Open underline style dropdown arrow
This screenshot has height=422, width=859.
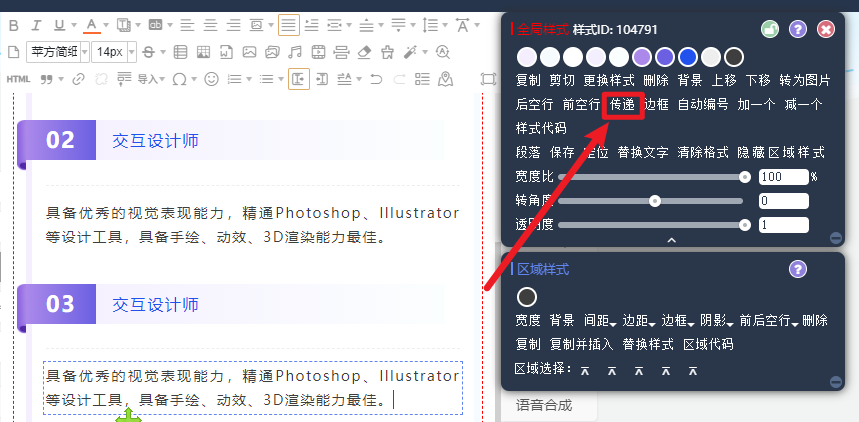73,25
